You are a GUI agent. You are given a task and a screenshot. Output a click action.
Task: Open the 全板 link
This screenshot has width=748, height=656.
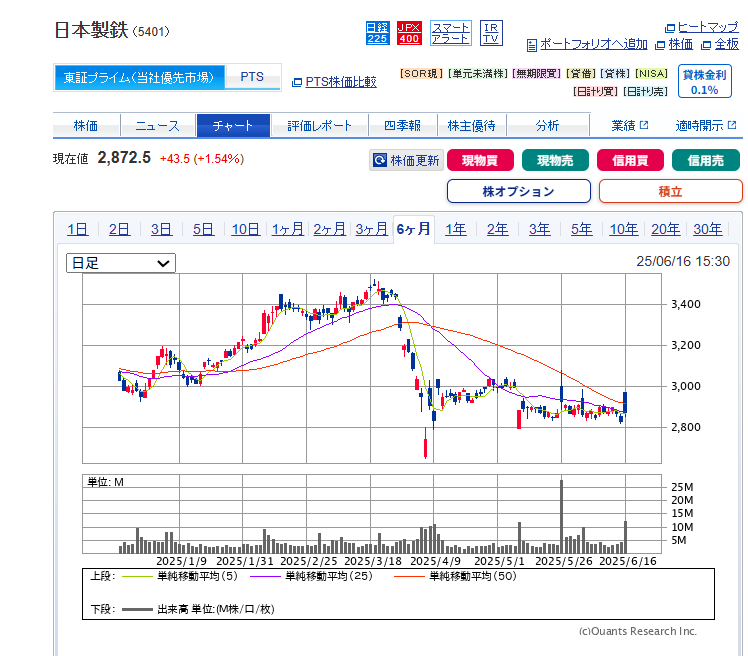pyautogui.click(x=726, y=44)
